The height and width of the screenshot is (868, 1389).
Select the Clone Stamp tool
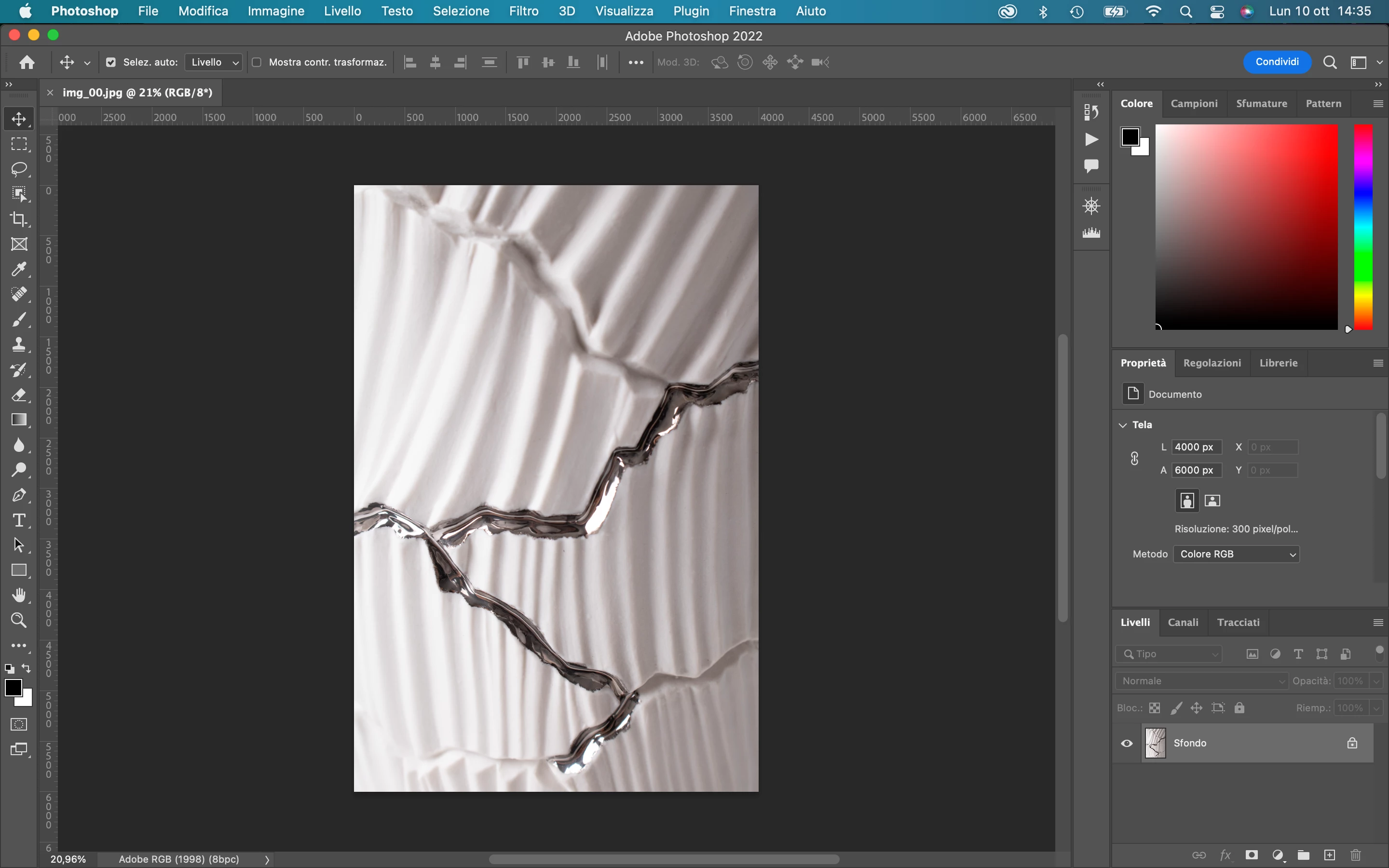19,344
